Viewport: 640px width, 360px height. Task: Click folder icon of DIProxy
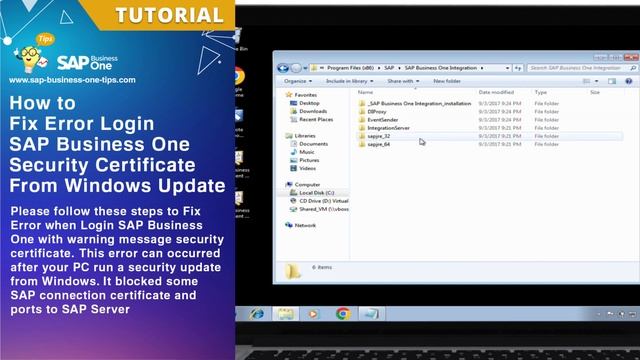[362, 112]
